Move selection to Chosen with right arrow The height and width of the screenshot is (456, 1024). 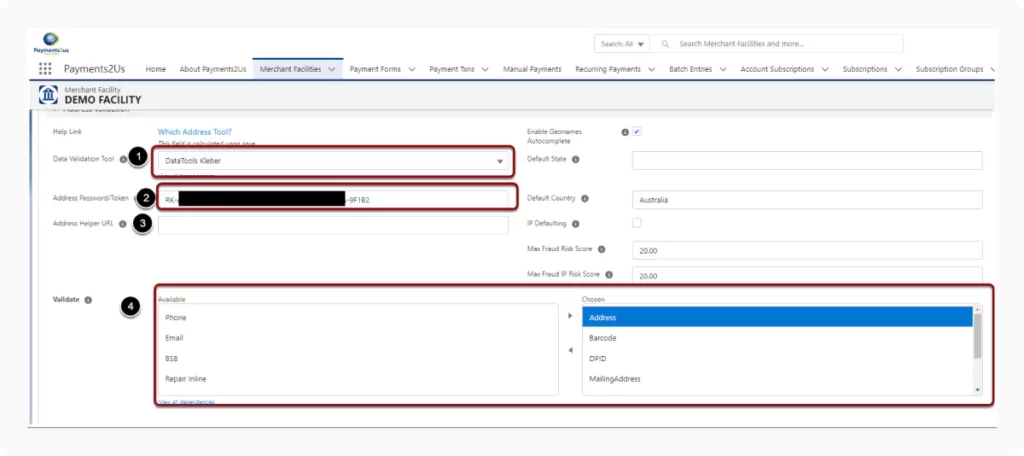pos(570,316)
